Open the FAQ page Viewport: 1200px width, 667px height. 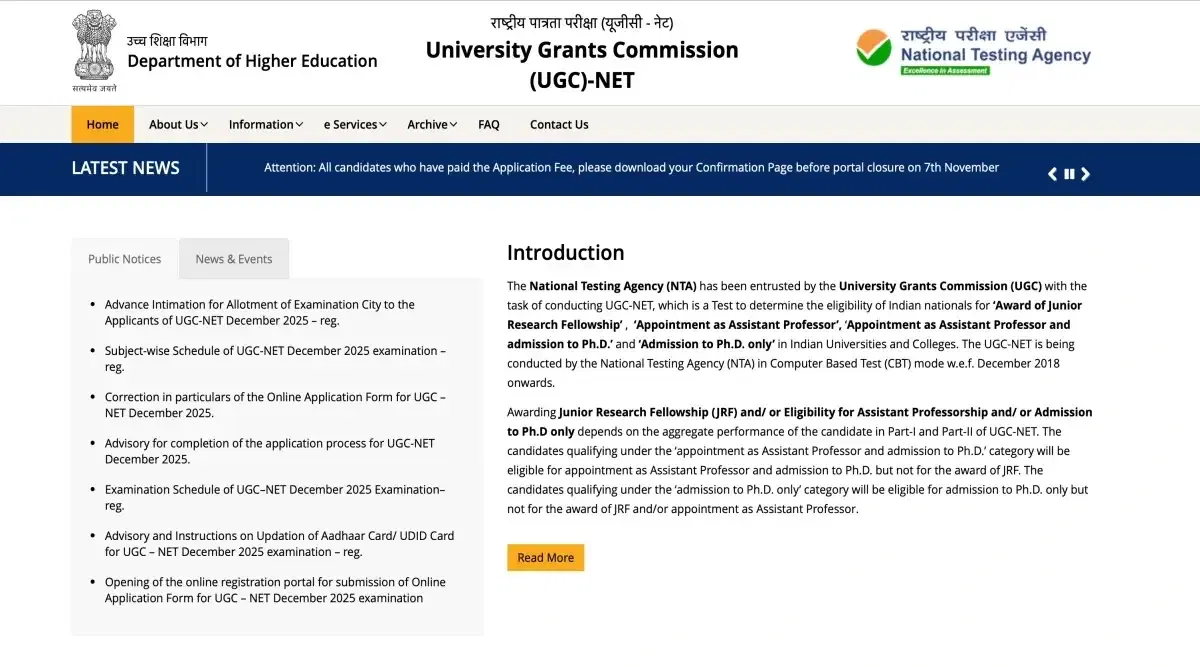coord(489,125)
